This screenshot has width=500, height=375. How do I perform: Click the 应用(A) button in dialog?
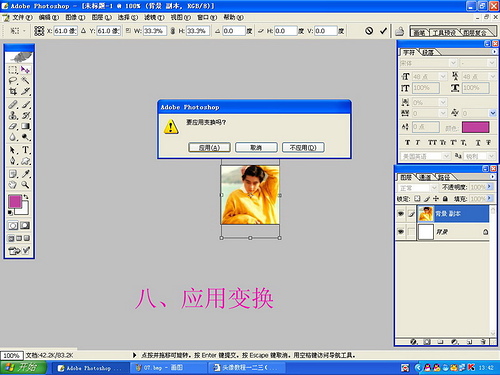209,147
